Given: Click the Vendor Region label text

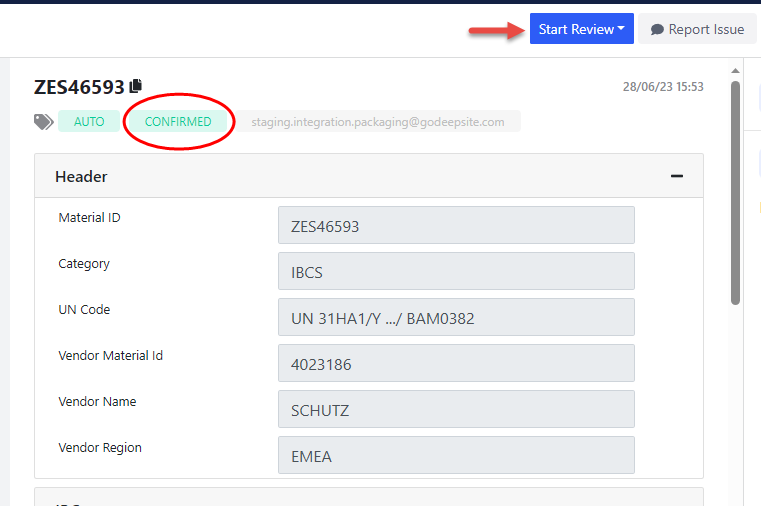Looking at the screenshot, I should coord(100,448).
